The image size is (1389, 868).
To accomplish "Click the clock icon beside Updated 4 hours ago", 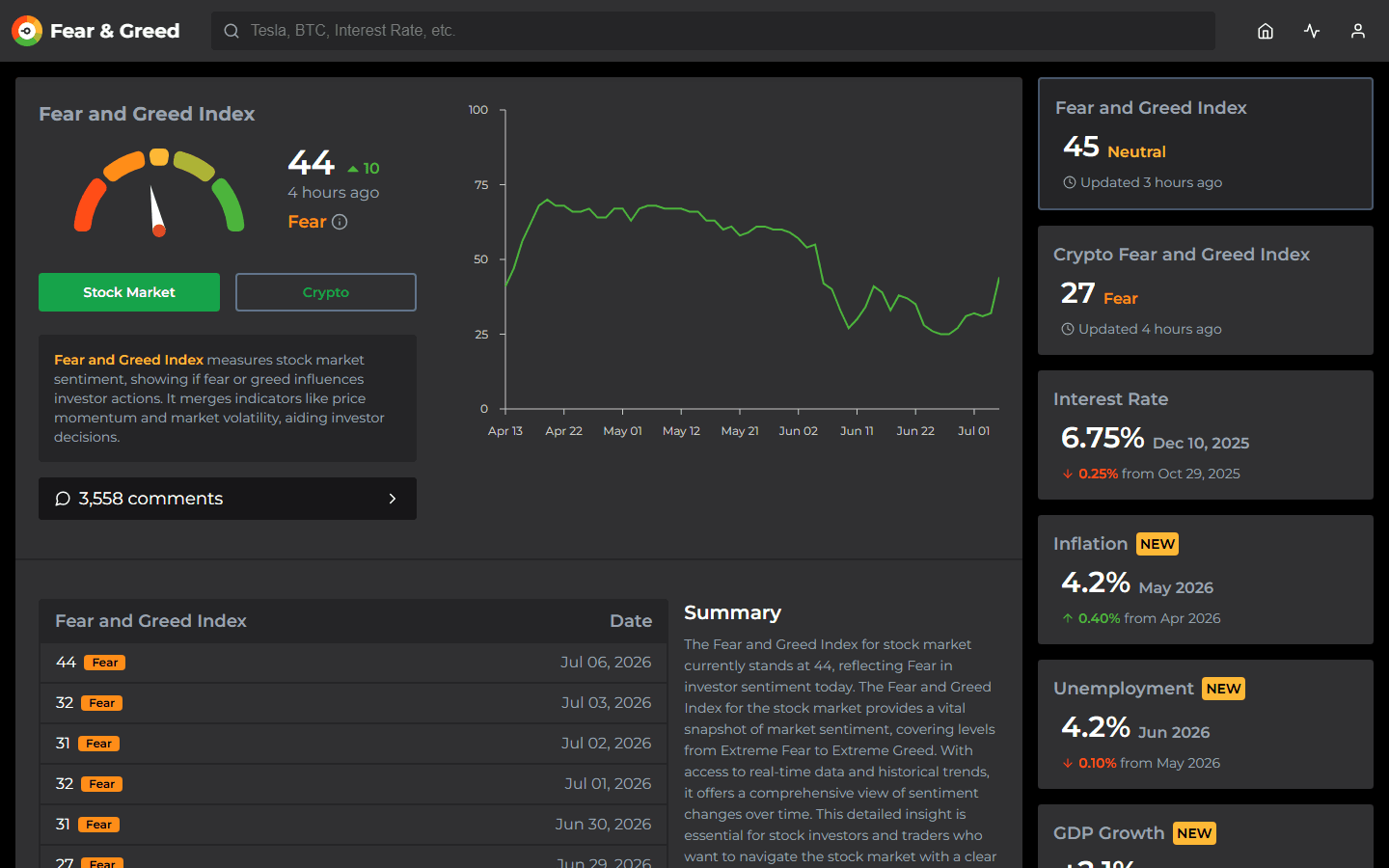I will (1068, 329).
